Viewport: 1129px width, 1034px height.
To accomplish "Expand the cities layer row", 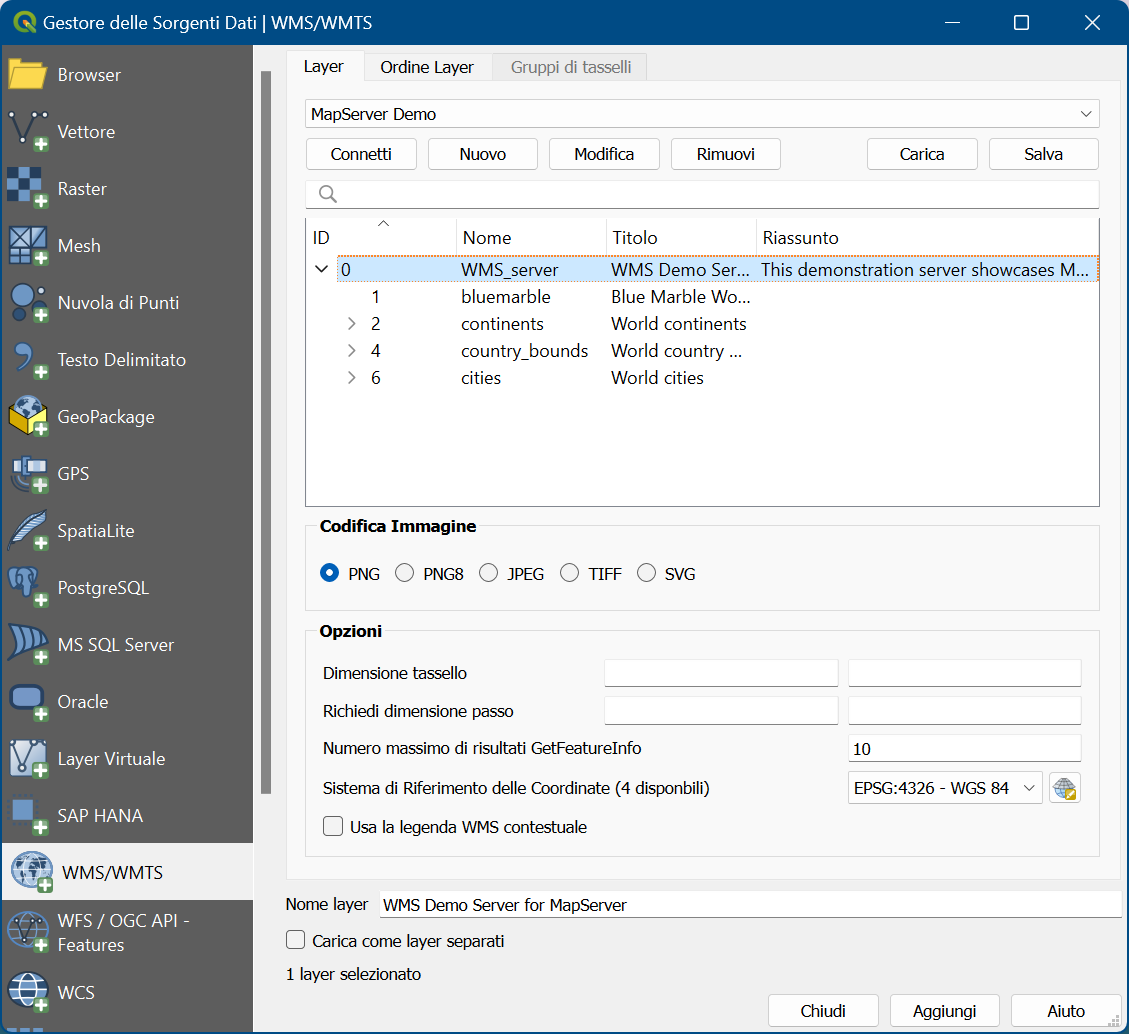I will (351, 378).
